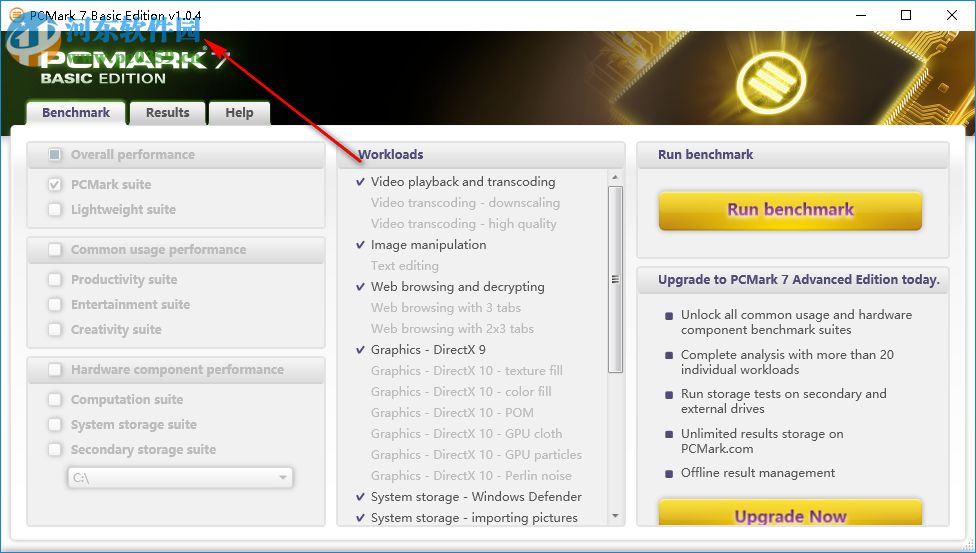Enable the Creativity suite checkbox
The height and width of the screenshot is (553, 976).
tap(55, 329)
